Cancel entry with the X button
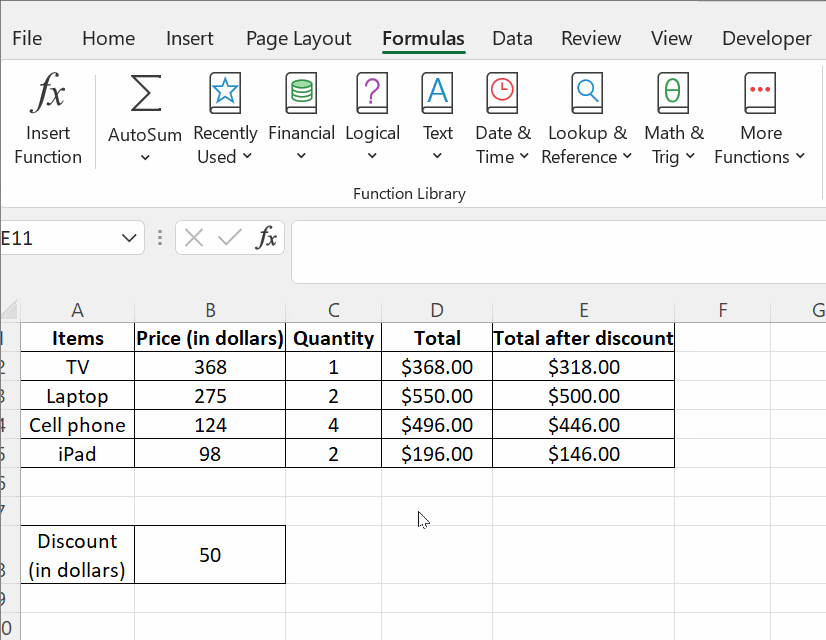Image resolution: width=826 pixels, height=640 pixels. (x=193, y=238)
